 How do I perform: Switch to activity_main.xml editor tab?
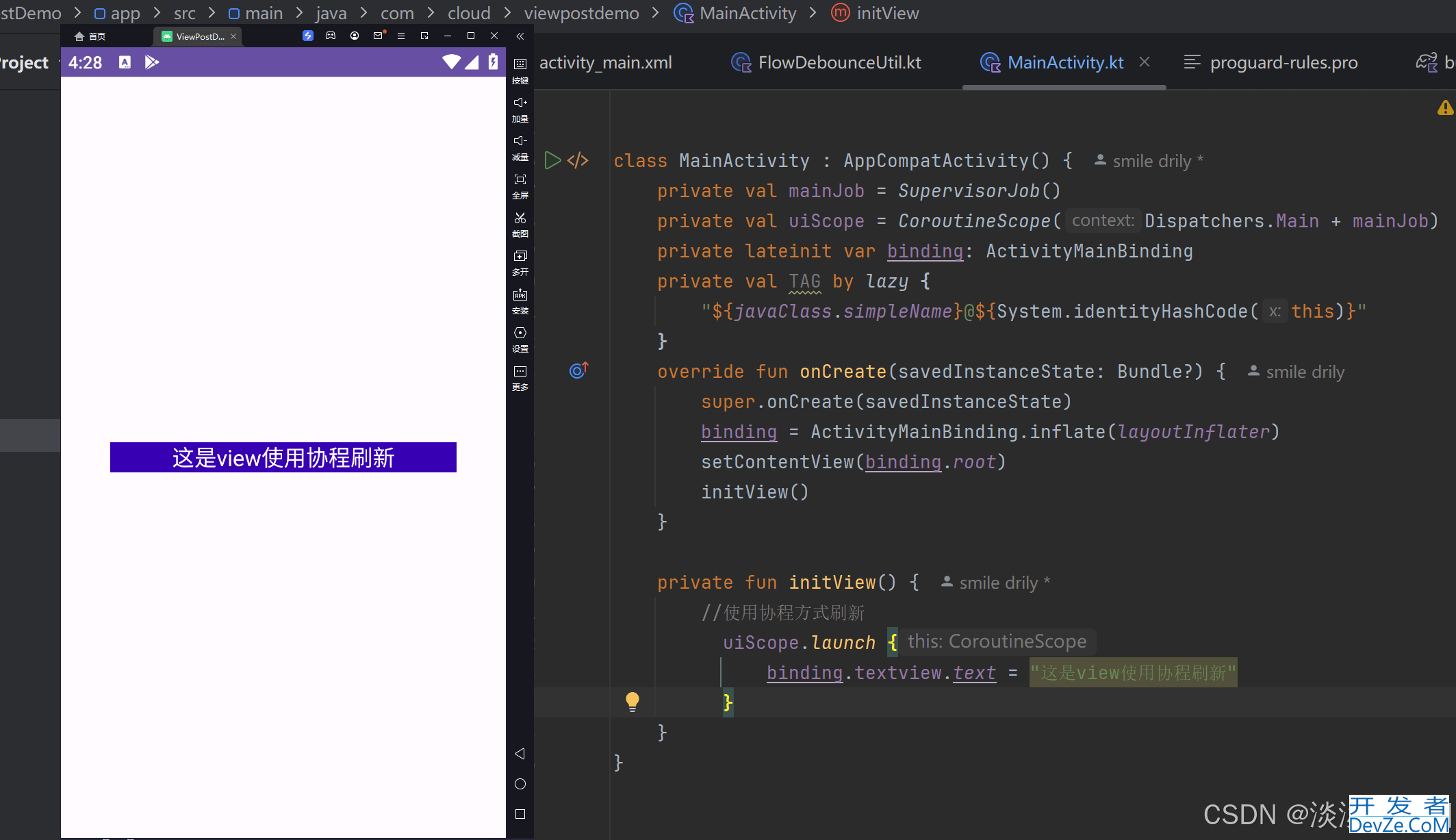click(x=605, y=62)
